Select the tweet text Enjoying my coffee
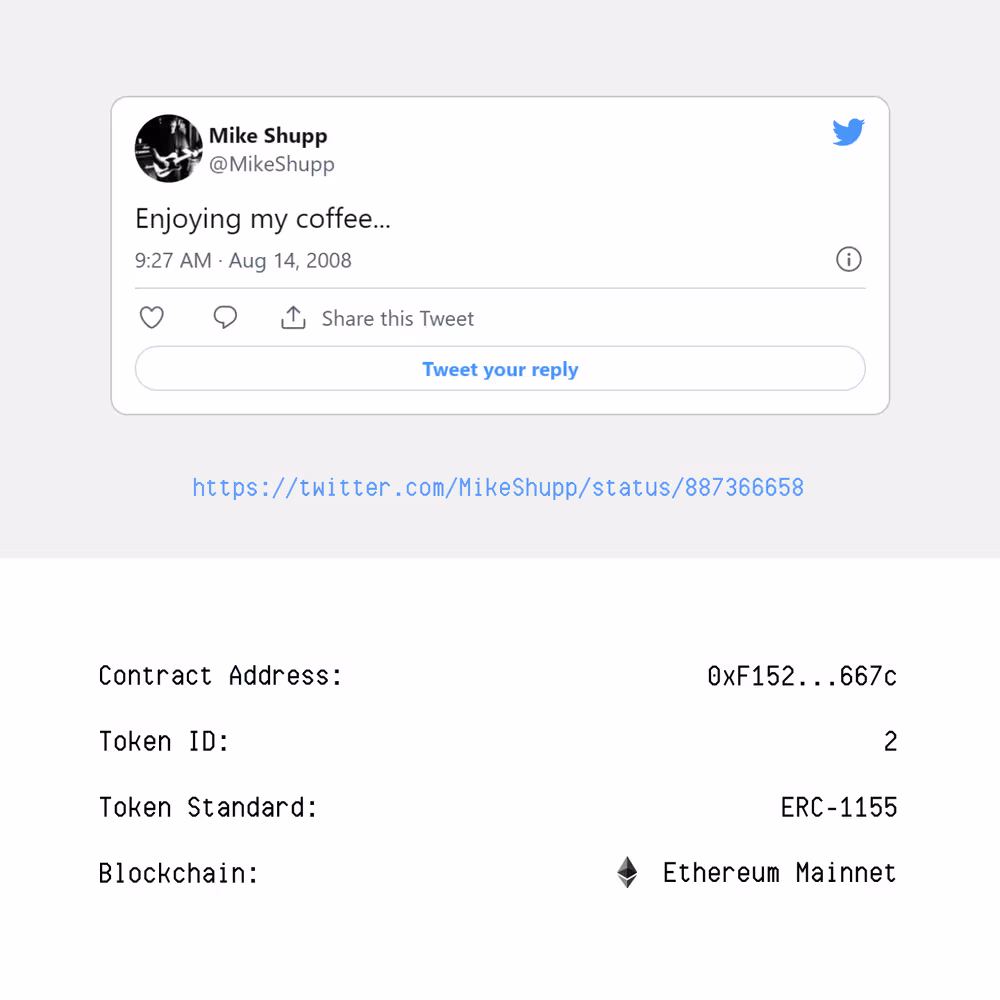Viewport: 1000px width, 1000px height. point(262,219)
